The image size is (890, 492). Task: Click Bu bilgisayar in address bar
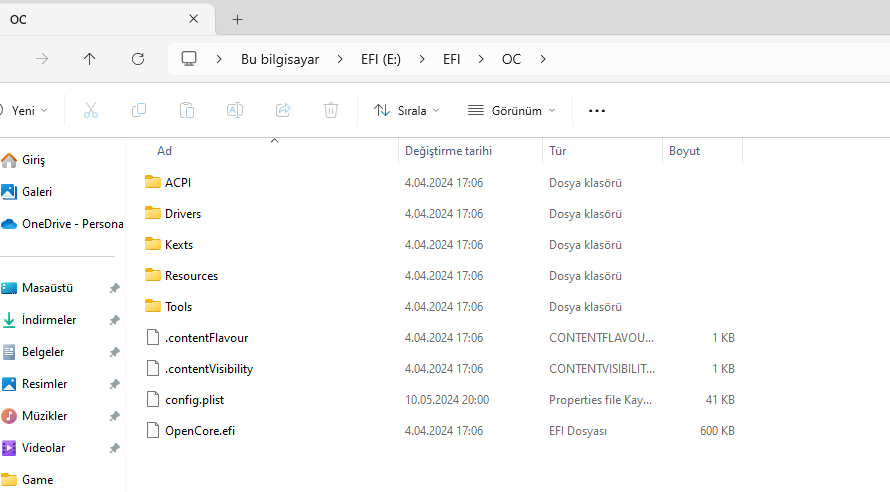coord(280,59)
